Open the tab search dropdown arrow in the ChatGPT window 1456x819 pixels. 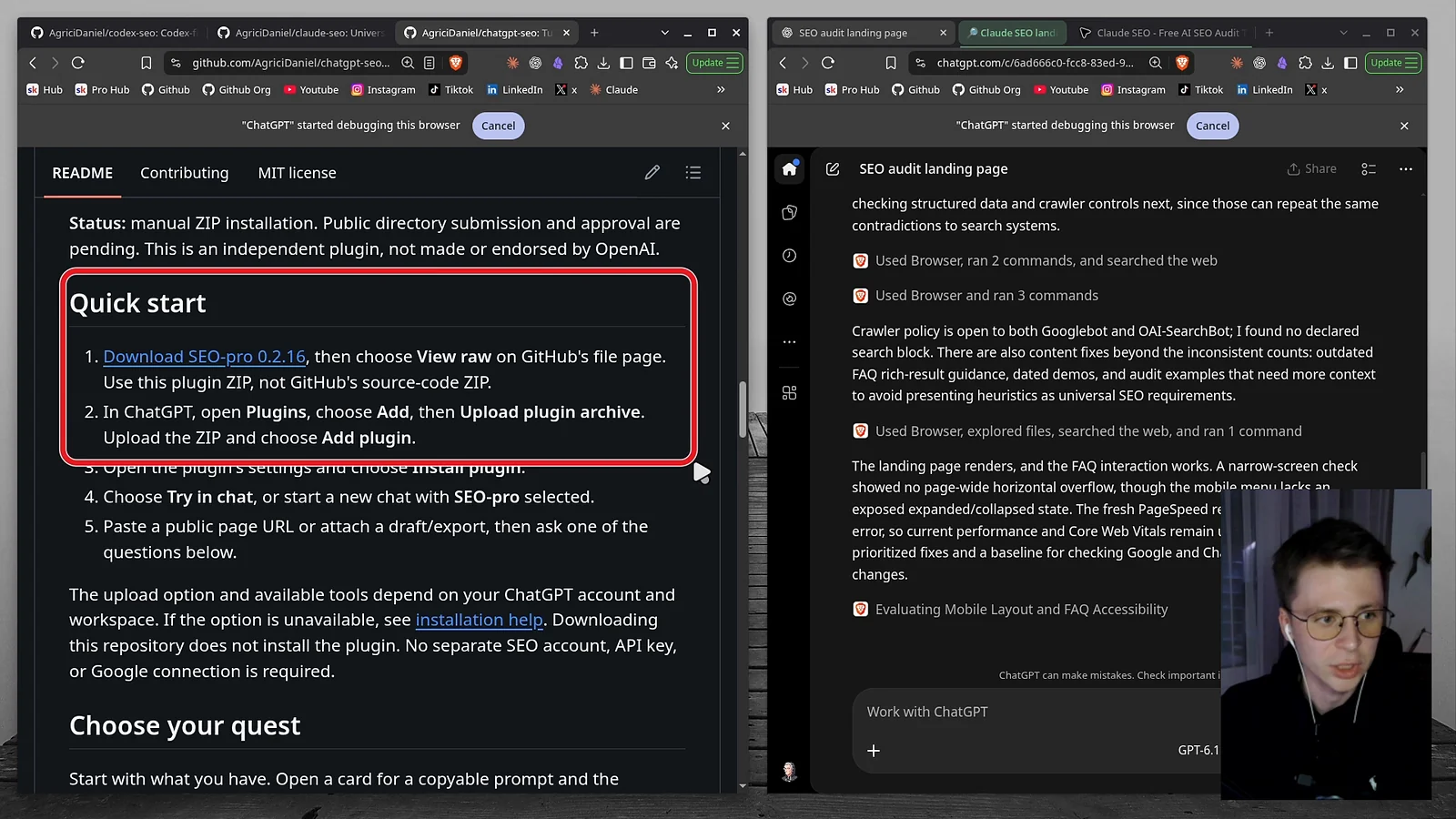1343,33
